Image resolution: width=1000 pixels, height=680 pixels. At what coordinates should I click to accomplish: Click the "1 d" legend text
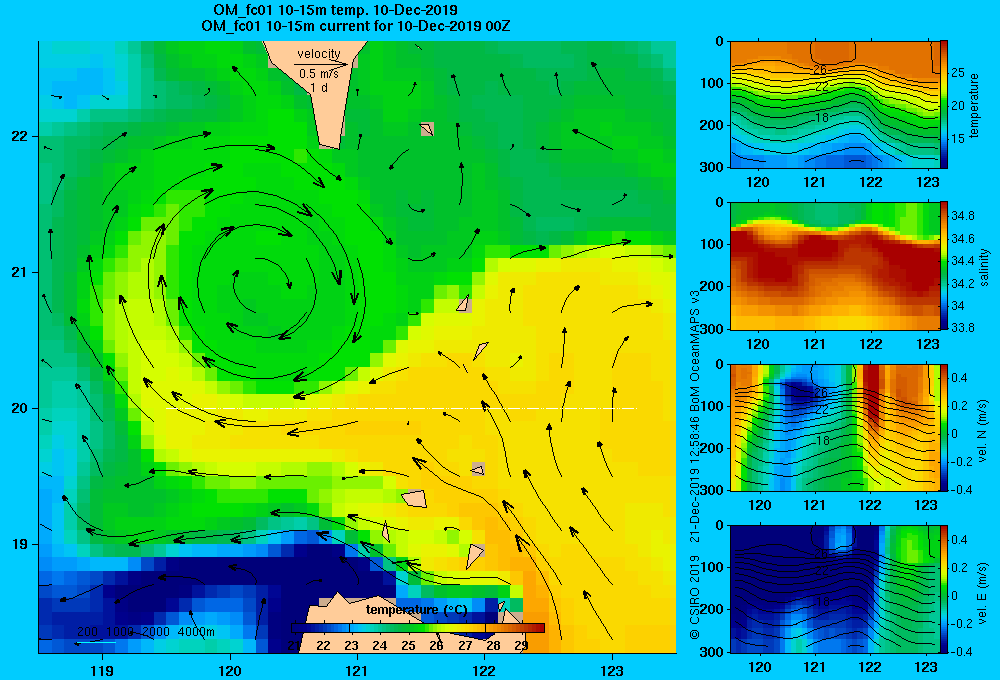point(319,87)
